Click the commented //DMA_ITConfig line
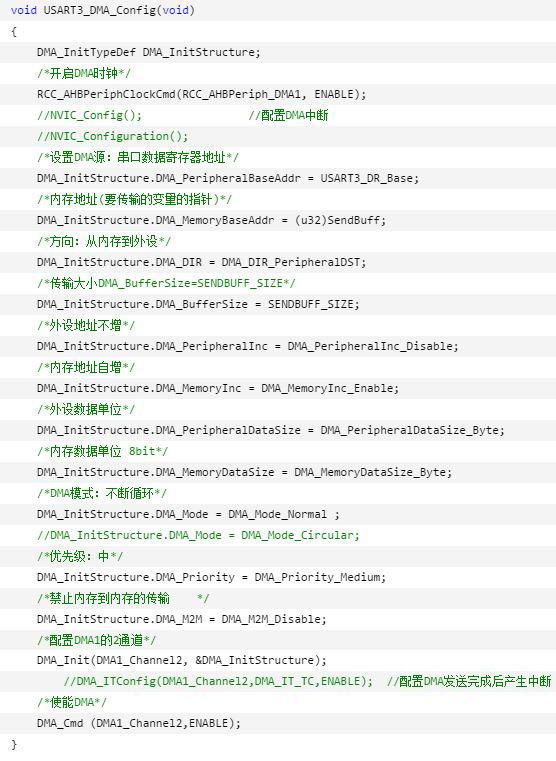This screenshot has width=556, height=761. 218,681
